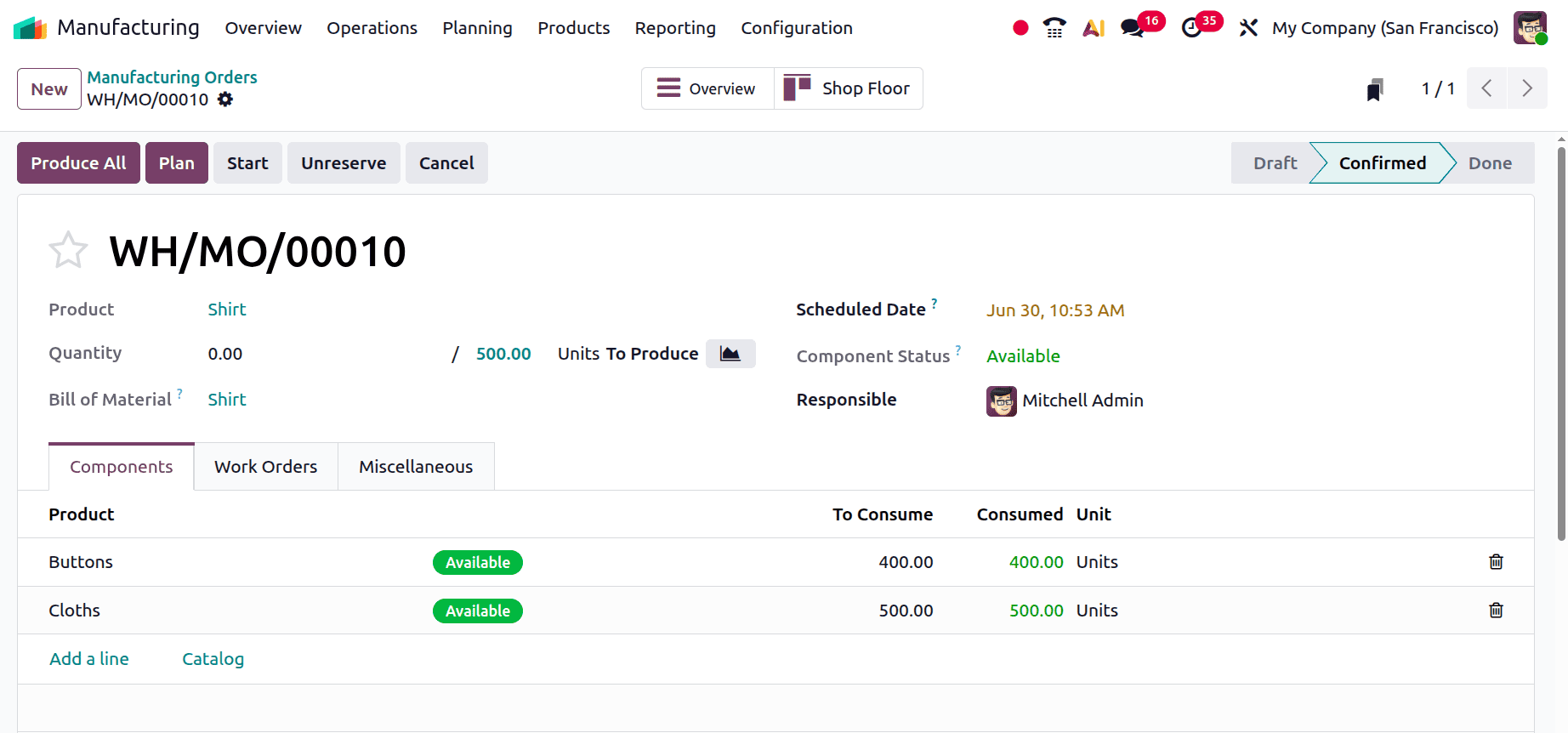Open the VoIP phone icon
Image resolution: width=1568 pixels, height=733 pixels.
(x=1054, y=28)
